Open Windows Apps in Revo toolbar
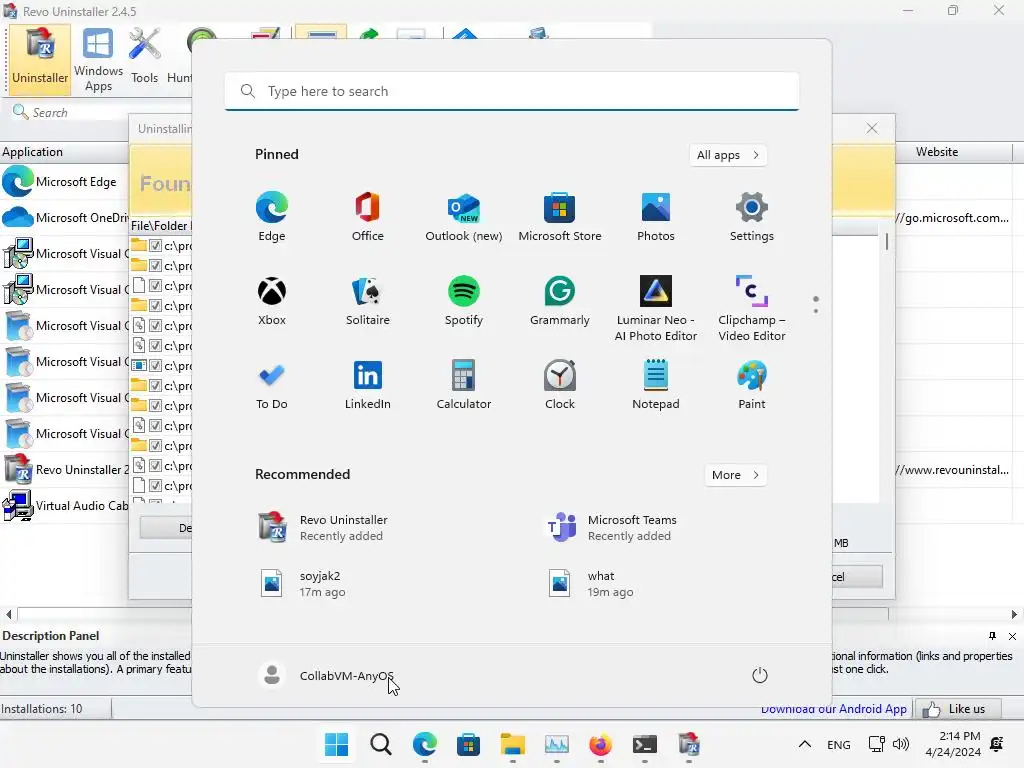Screen dimensions: 1024x768 [98, 60]
